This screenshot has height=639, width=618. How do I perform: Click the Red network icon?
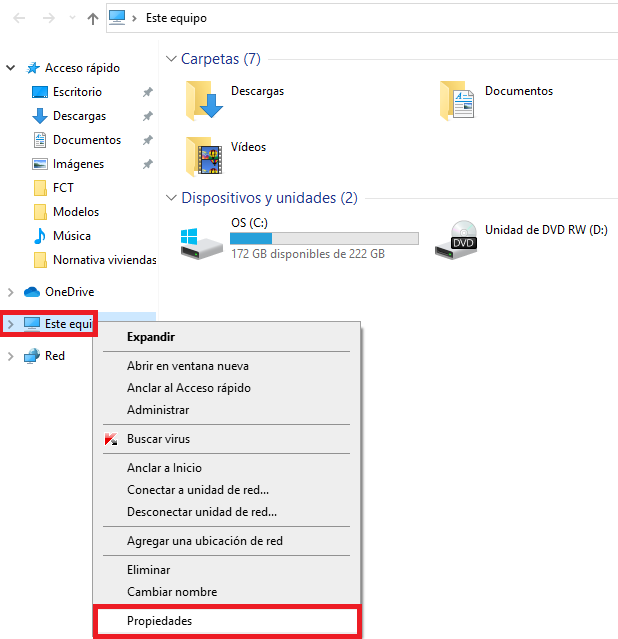pyautogui.click(x=32, y=356)
